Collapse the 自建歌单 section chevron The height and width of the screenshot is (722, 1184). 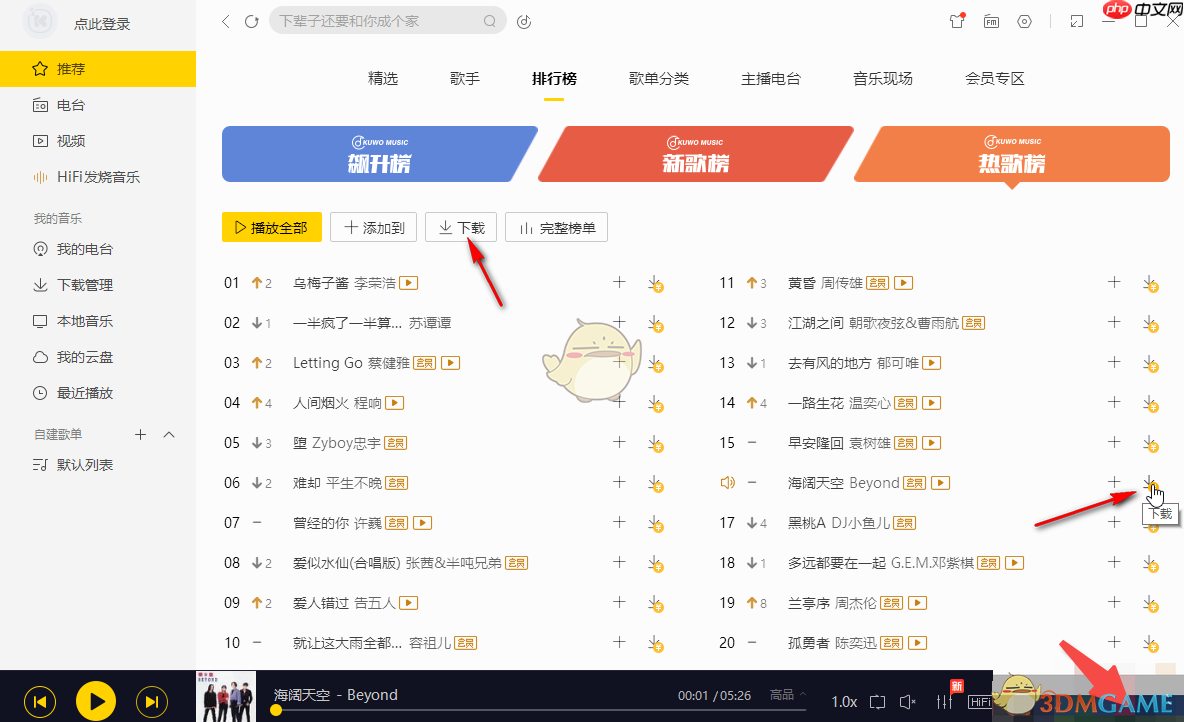pyautogui.click(x=169, y=434)
